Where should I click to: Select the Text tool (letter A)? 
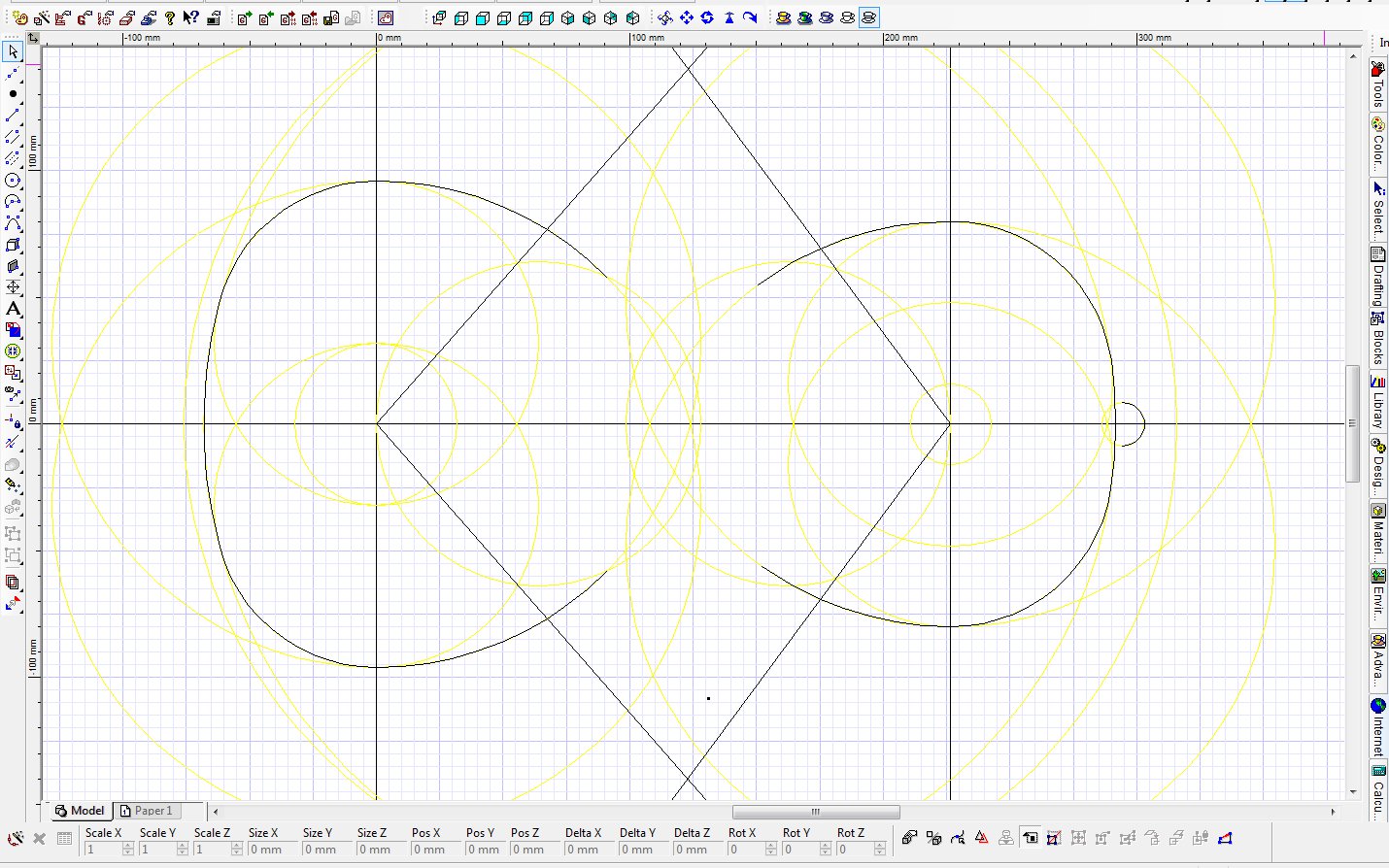point(13,309)
